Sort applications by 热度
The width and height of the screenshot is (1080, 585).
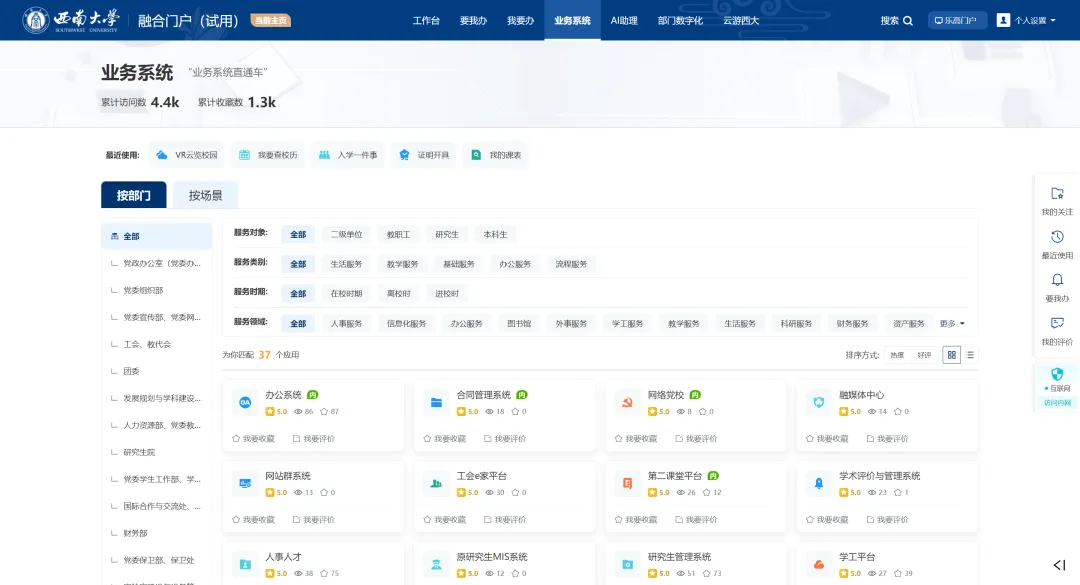click(x=897, y=355)
